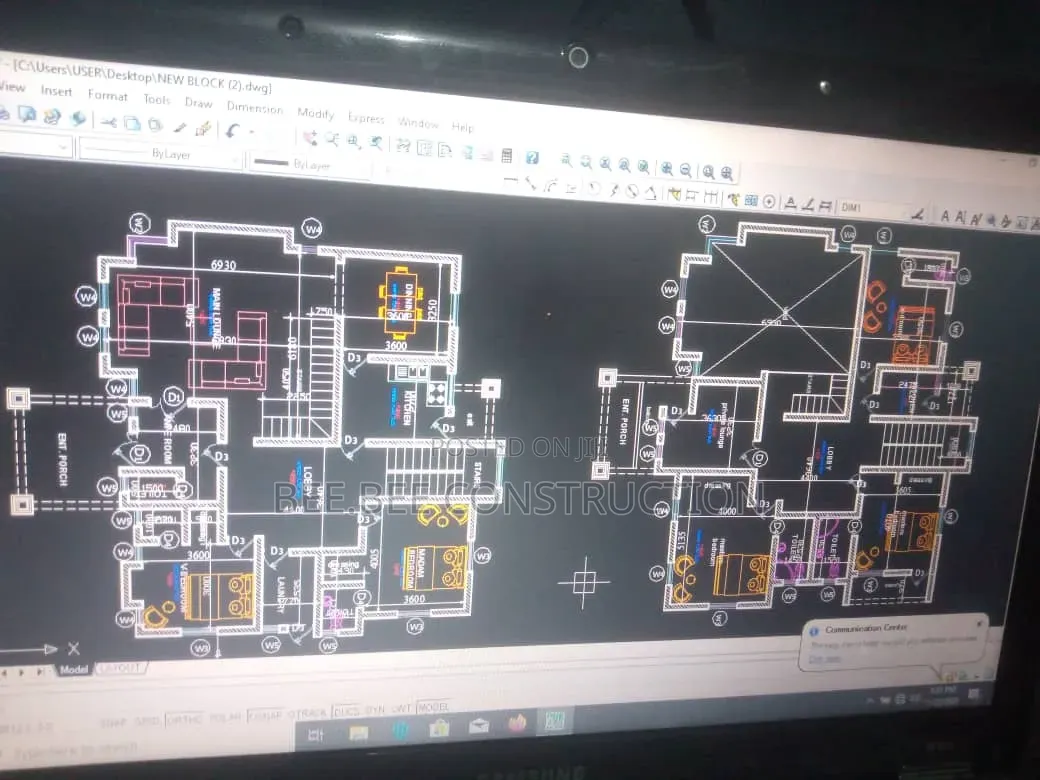Open the DIM1 dimension style dropdown
The height and width of the screenshot is (780, 1040).
point(874,208)
